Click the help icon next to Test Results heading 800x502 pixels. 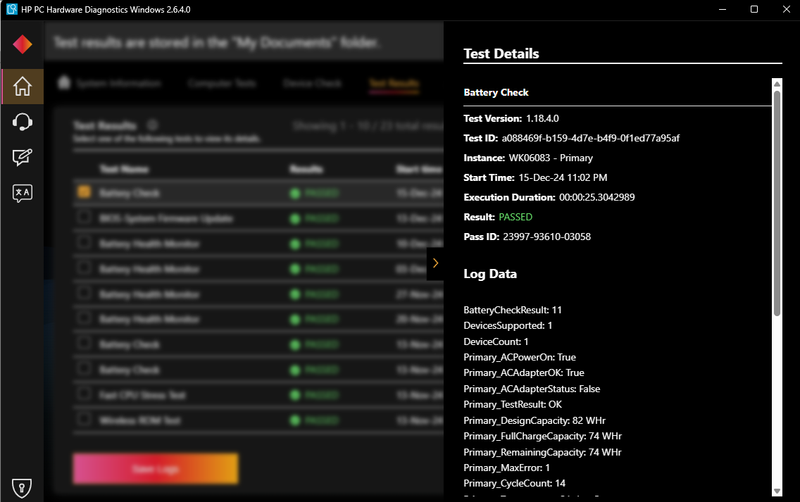click(x=152, y=125)
